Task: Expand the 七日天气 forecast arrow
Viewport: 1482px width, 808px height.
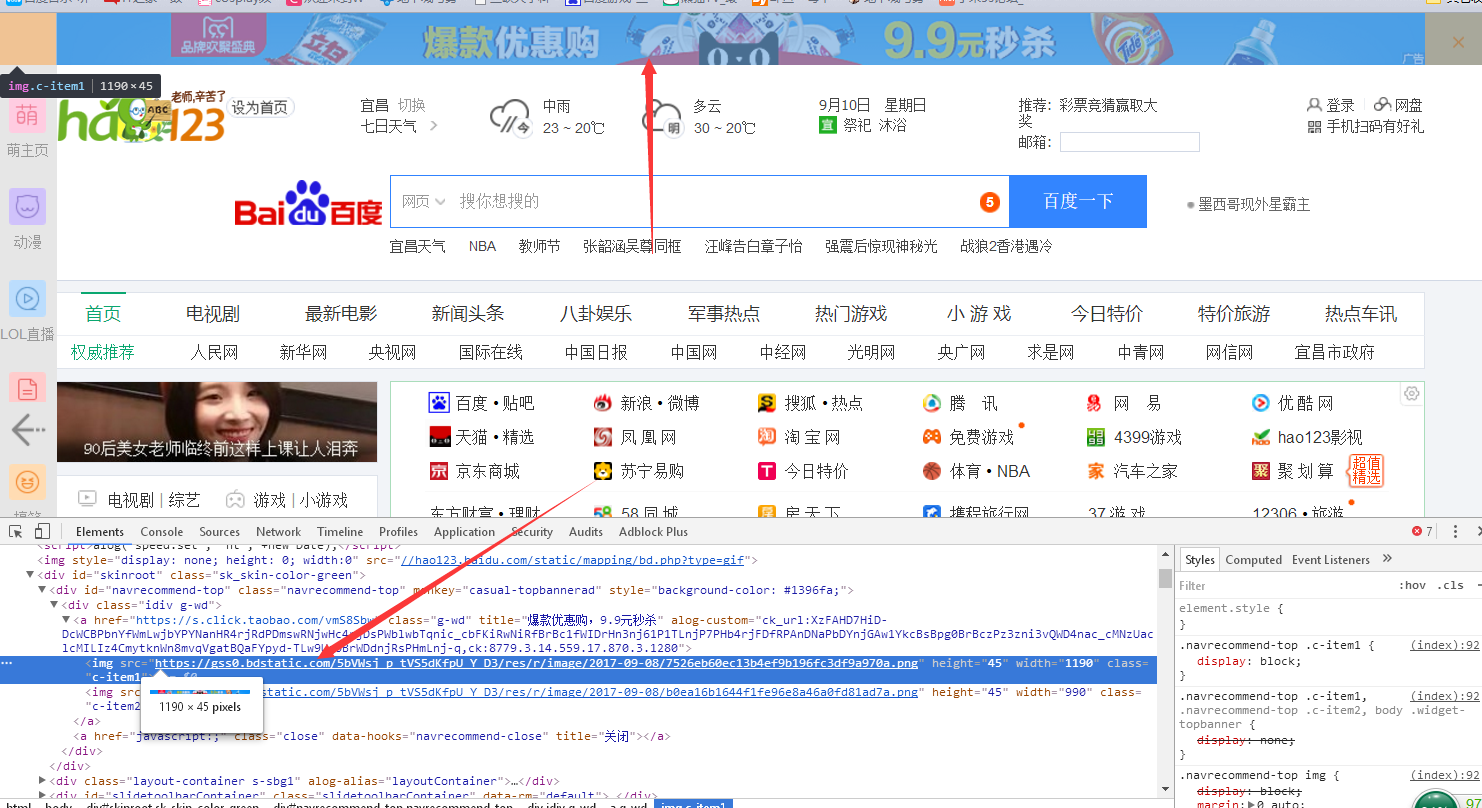Action: point(433,126)
